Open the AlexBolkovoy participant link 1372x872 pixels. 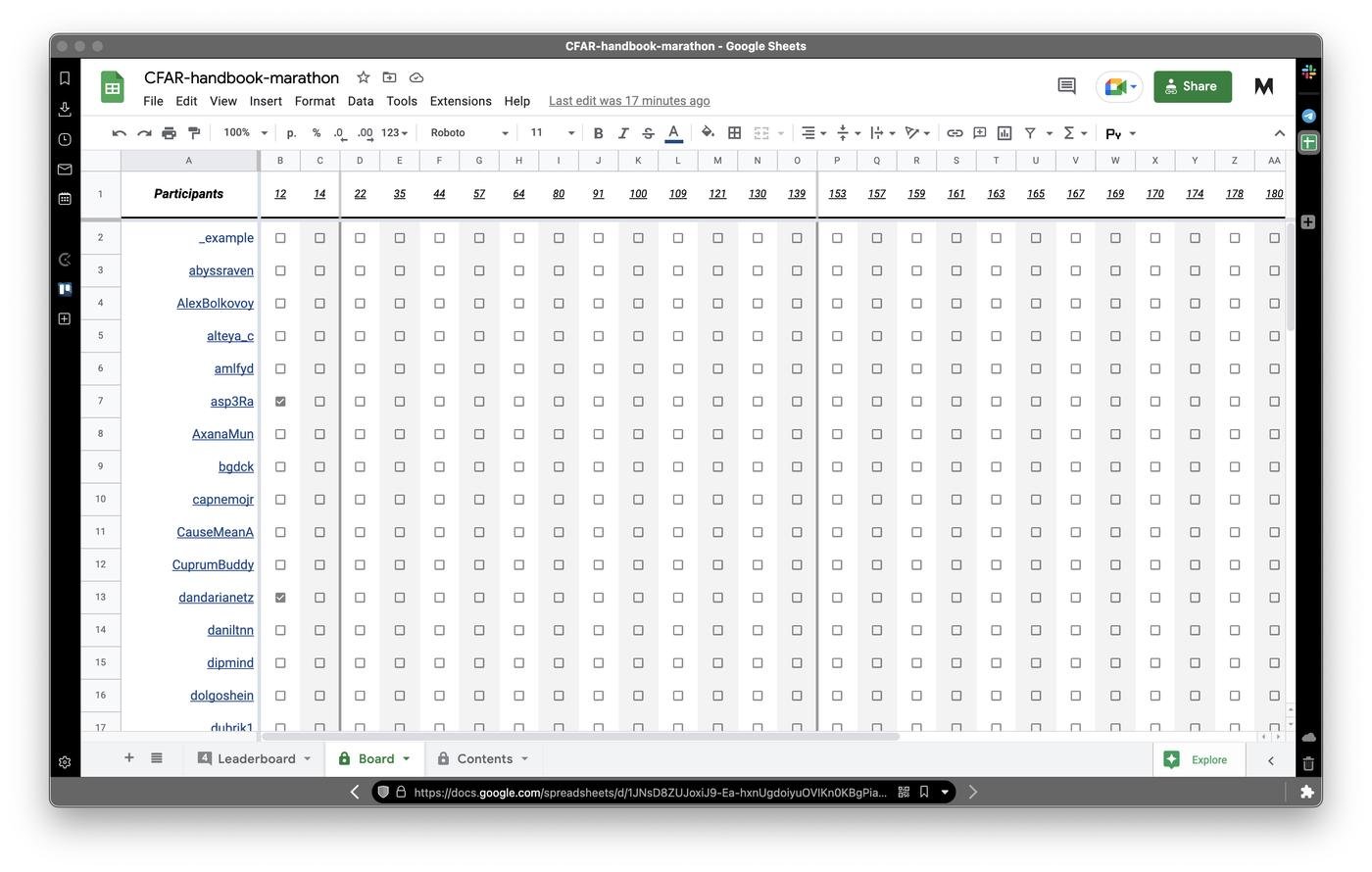pos(215,304)
